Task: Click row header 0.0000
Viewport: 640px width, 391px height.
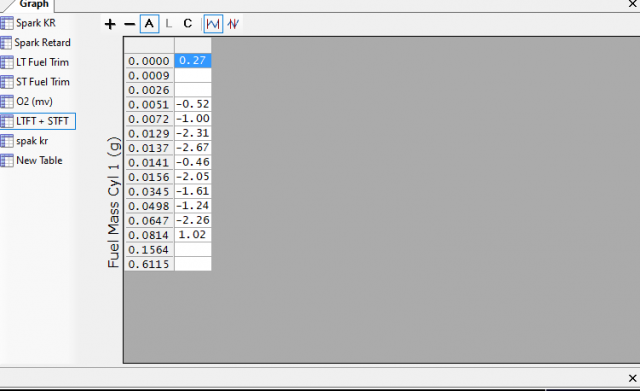Action: pyautogui.click(x=149, y=61)
